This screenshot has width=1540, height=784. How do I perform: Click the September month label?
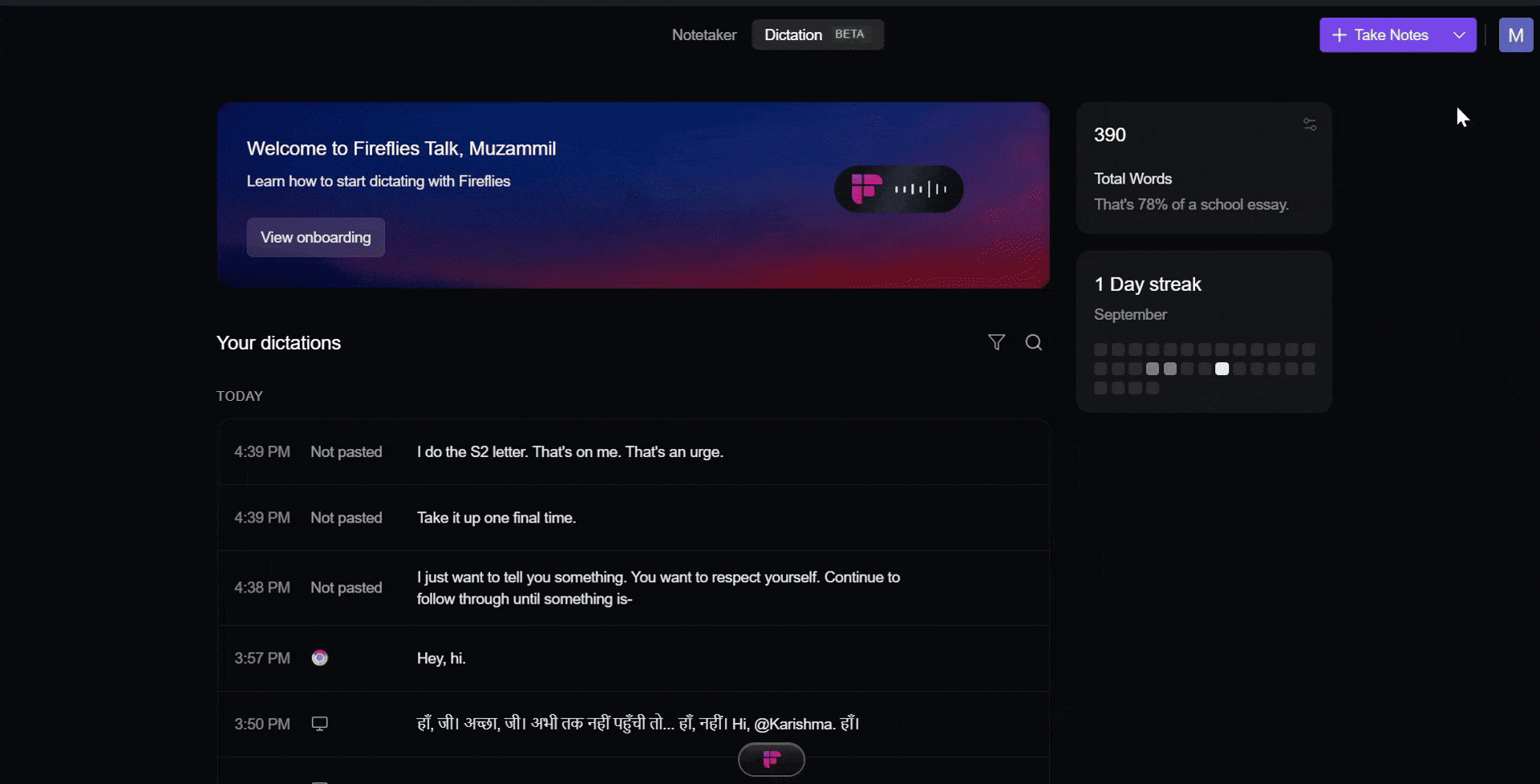pyautogui.click(x=1130, y=315)
